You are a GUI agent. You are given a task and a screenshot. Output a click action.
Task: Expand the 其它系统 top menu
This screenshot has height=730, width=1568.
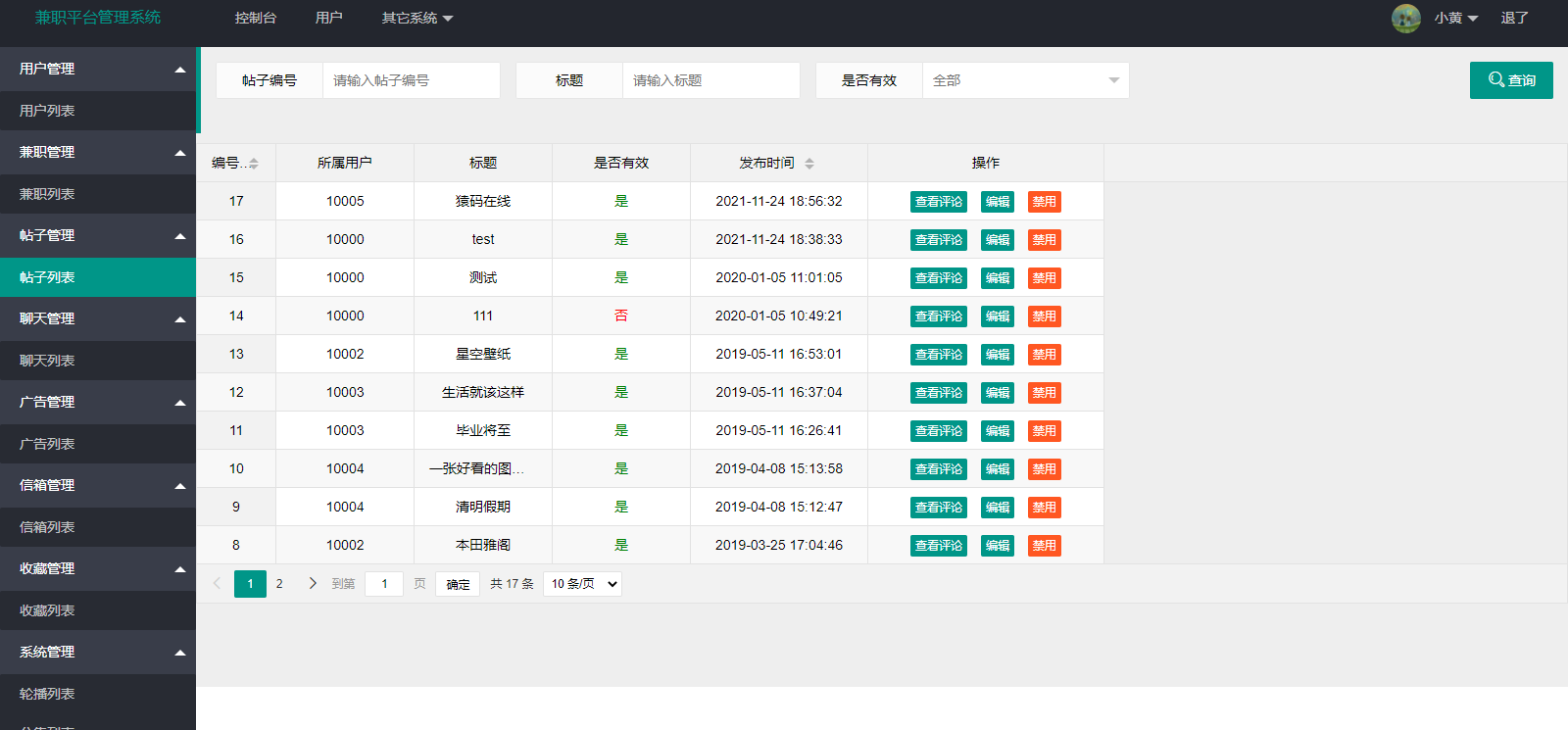[416, 18]
